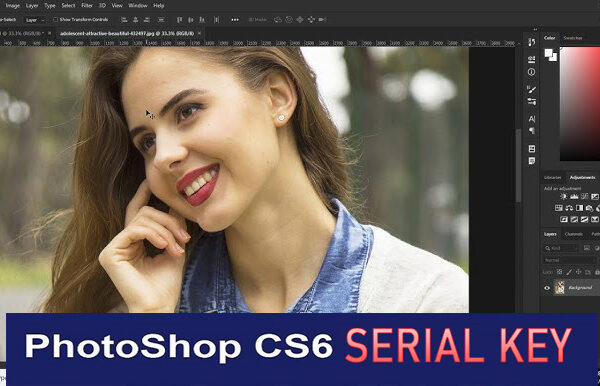Click the distribute vertically icon
Viewport: 600px width, 386px height.
(217, 20)
